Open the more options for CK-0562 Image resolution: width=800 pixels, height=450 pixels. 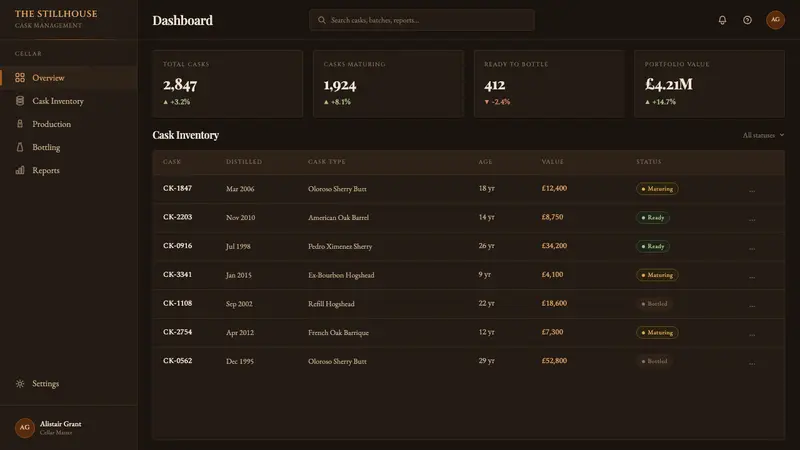[x=752, y=362]
